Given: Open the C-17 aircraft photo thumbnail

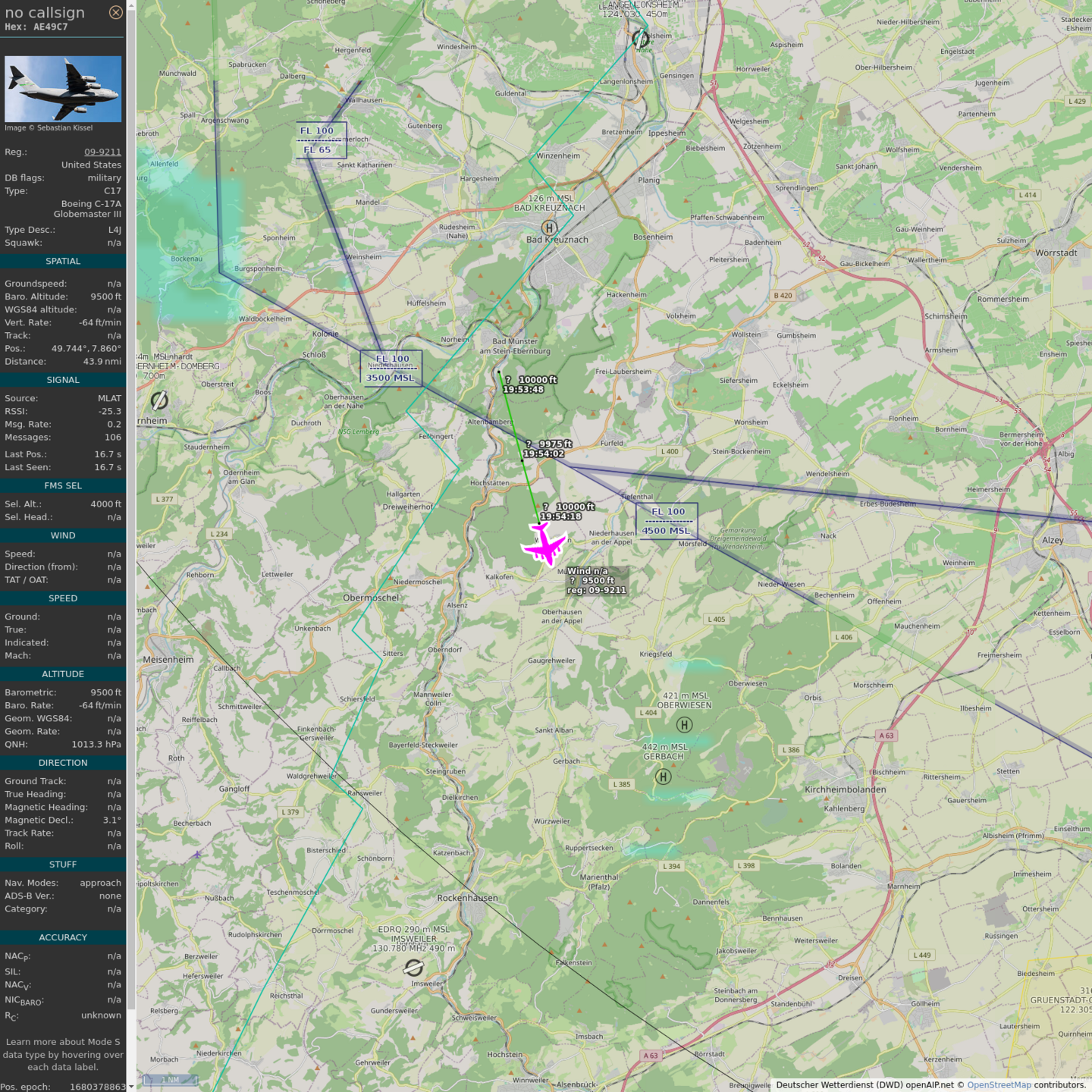Looking at the screenshot, I should (63, 89).
